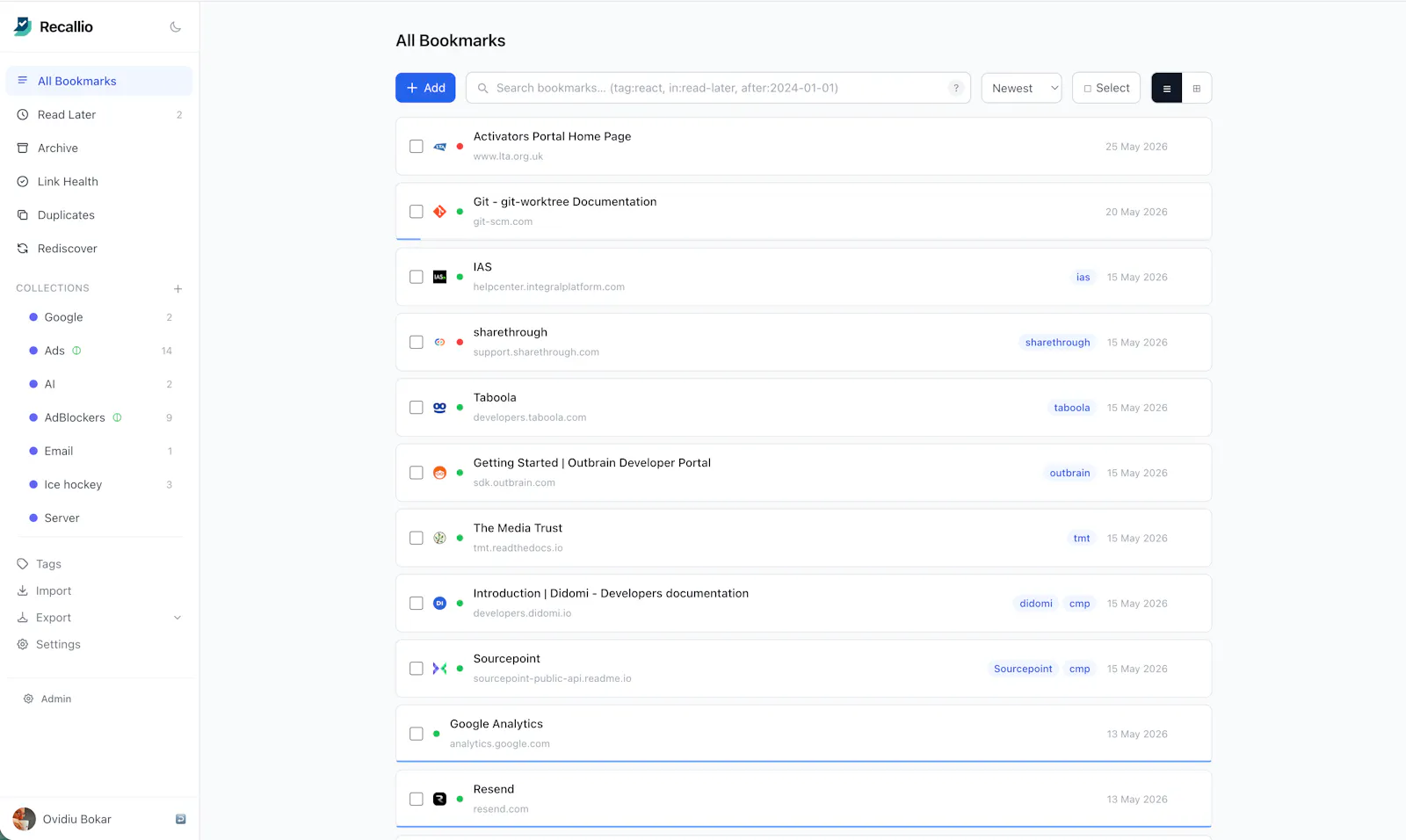Filter by the didomi tag
Screen dimensions: 1406x840
tap(1036, 604)
